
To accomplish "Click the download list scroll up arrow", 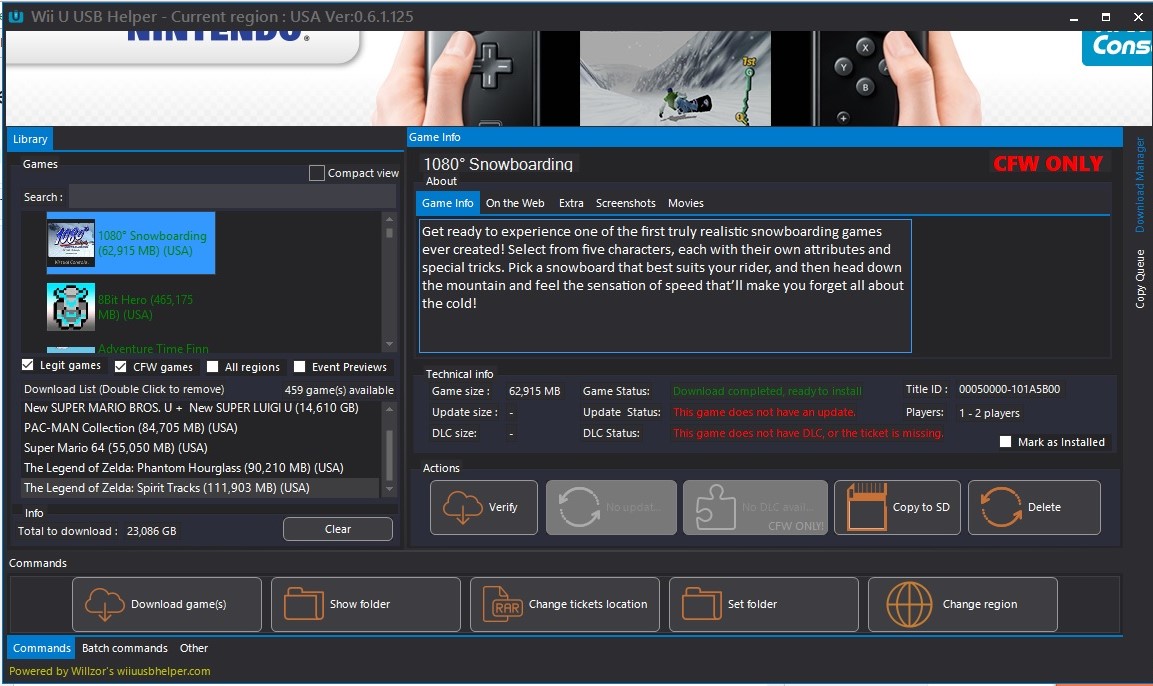I will pyautogui.click(x=389, y=408).
